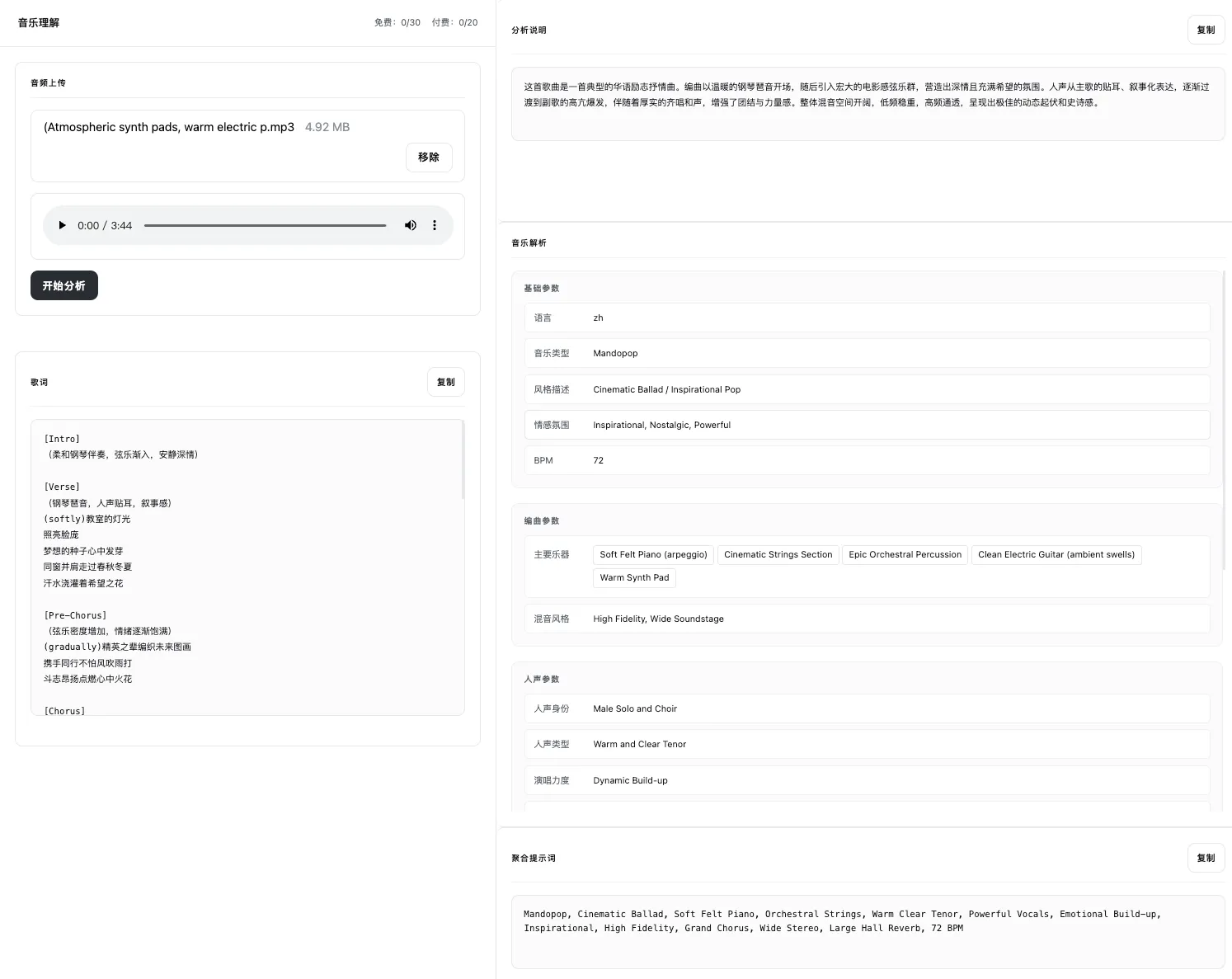The width and height of the screenshot is (1232, 979).
Task: Copy the lyrics text
Action: point(445,382)
